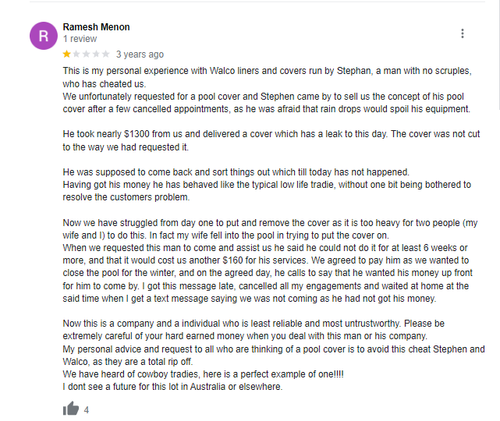
Task: Click the line "resolve the customers problem"
Action: click(x=126, y=197)
